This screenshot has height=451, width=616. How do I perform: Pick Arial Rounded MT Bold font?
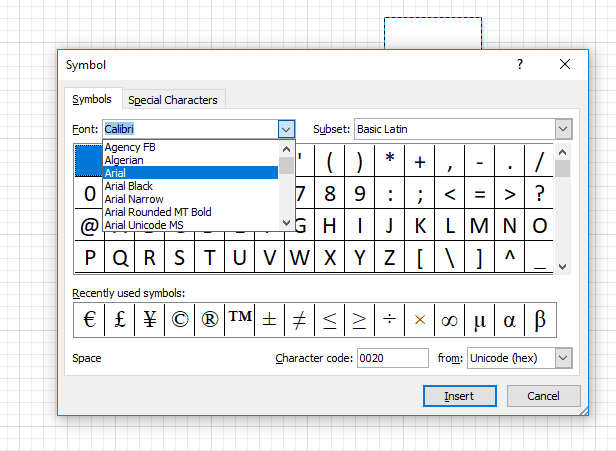[191, 212]
